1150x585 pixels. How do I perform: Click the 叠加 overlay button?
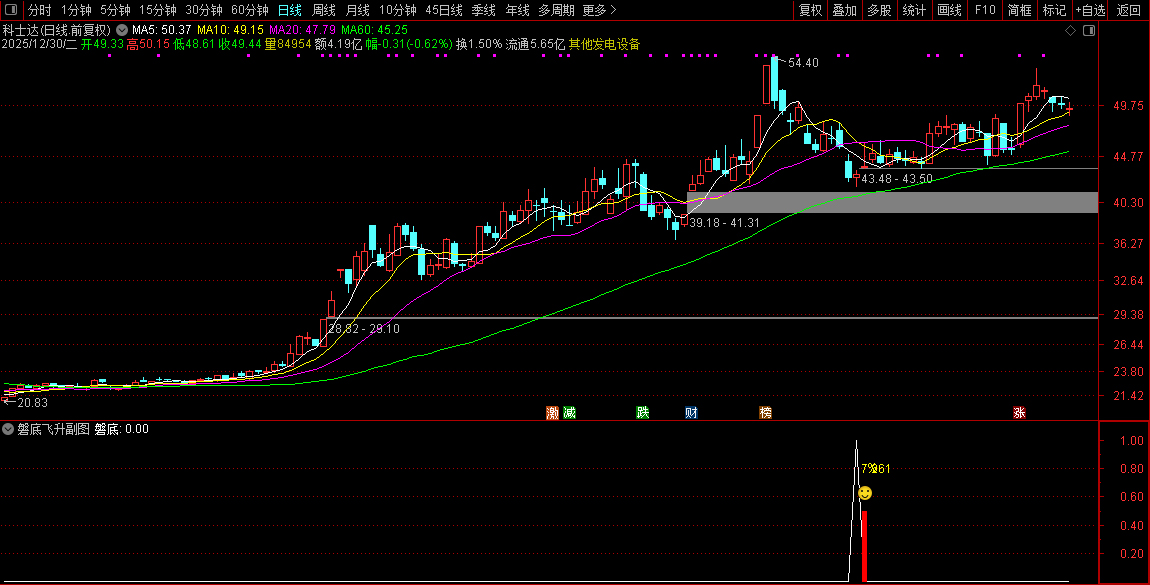pyautogui.click(x=845, y=10)
